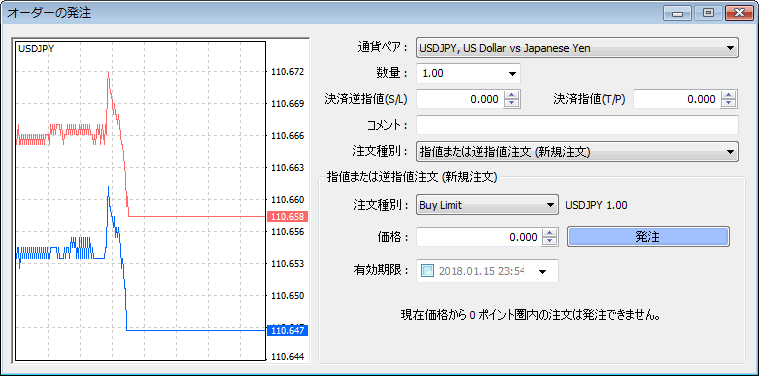Click the red 110.658 ask price label
This screenshot has width=759, height=376.
pos(288,216)
